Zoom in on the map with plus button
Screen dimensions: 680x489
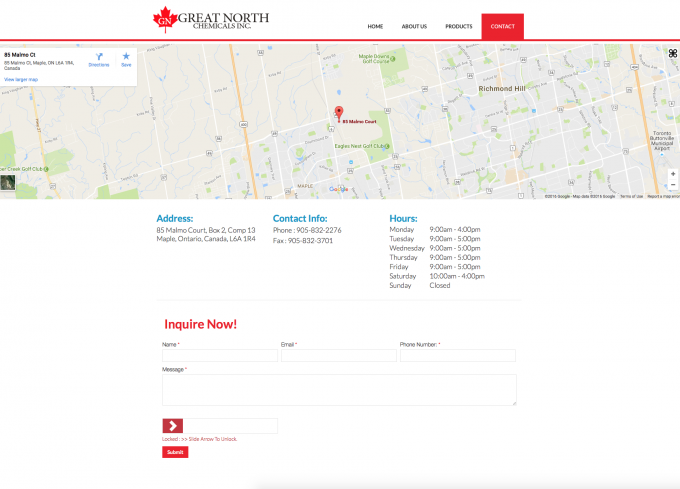(x=672, y=174)
